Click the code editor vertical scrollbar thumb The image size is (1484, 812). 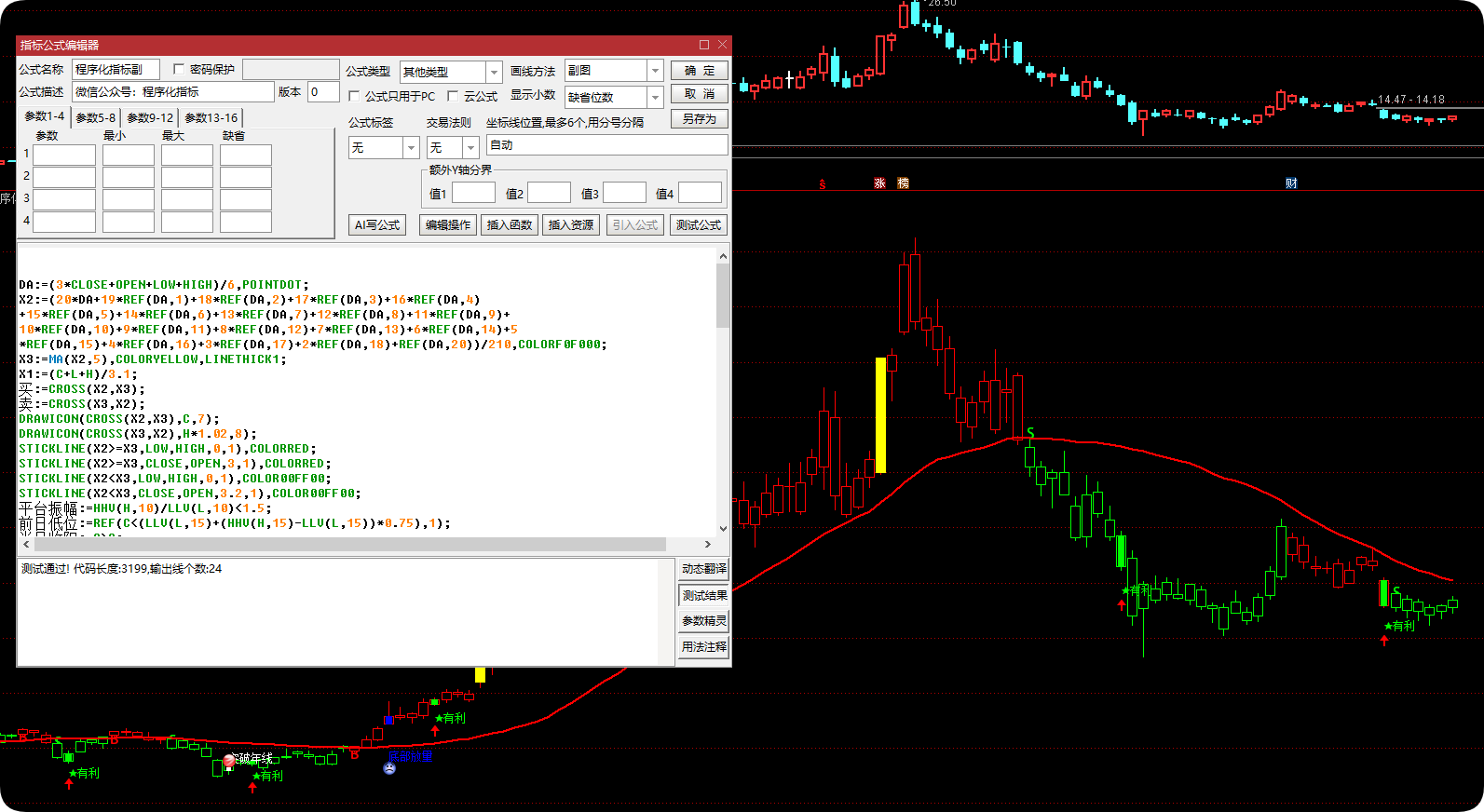723,295
